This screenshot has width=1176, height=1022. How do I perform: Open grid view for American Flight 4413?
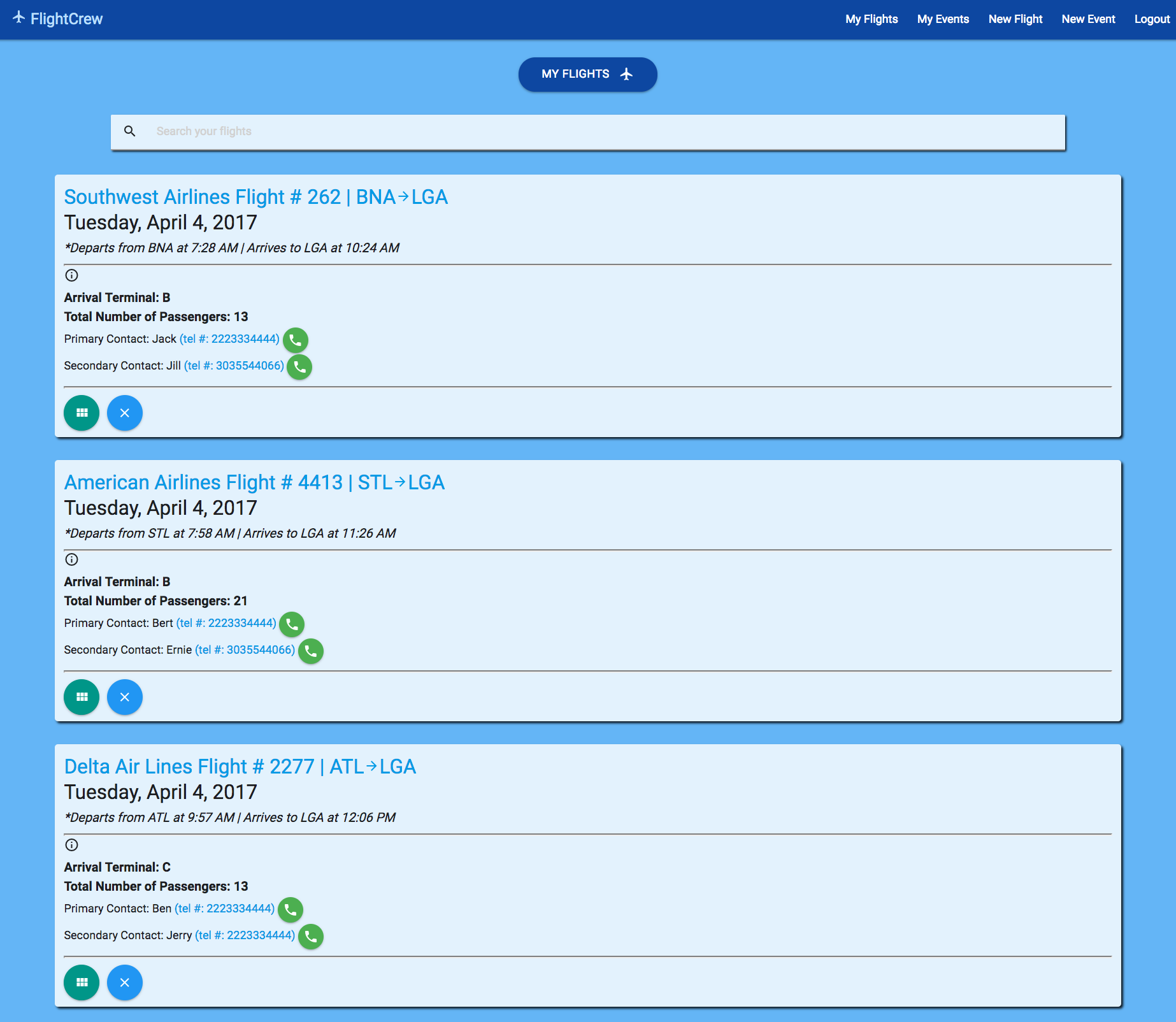coord(82,697)
